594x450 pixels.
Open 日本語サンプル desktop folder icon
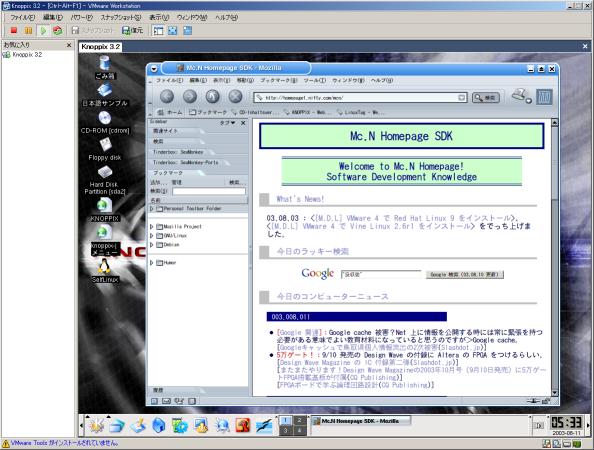pyautogui.click(x=105, y=95)
